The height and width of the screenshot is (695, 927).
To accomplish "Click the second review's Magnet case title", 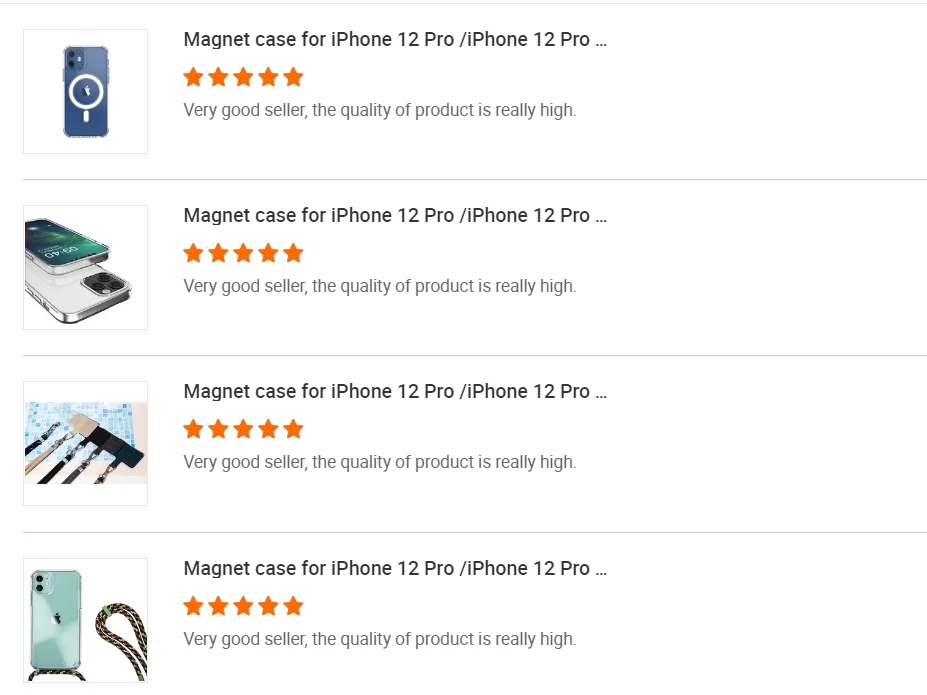I will coord(395,216).
